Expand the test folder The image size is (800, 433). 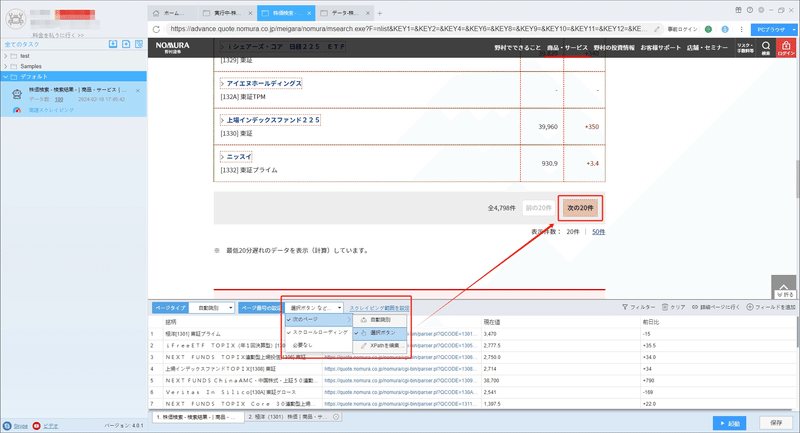point(6,56)
